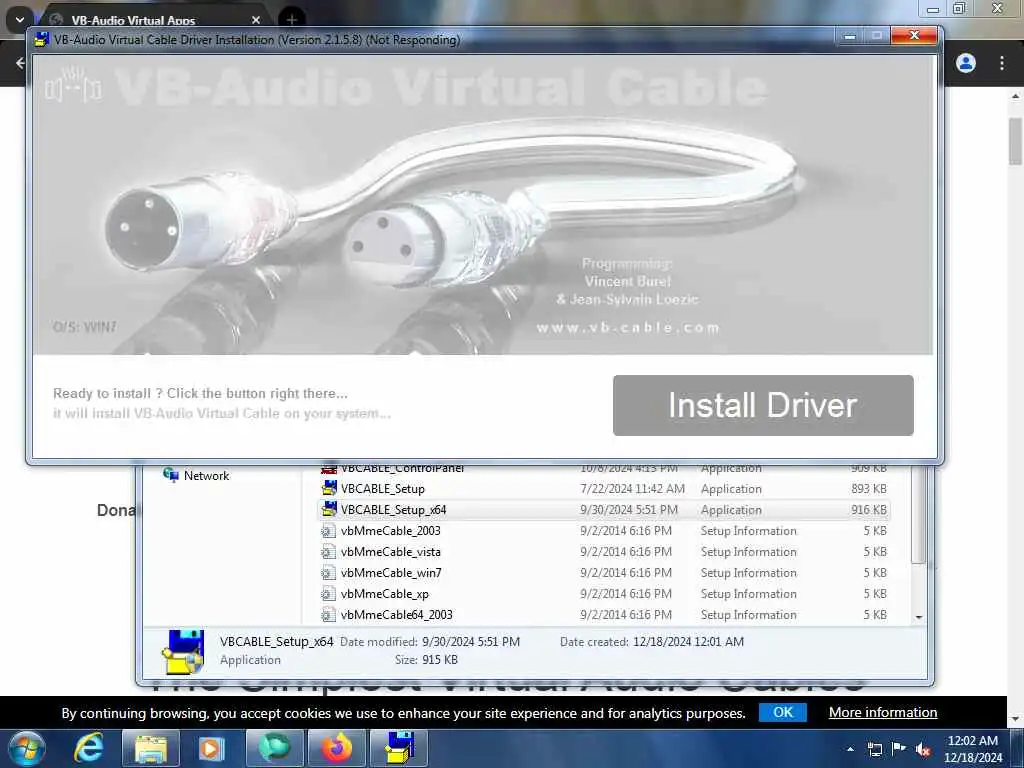The width and height of the screenshot is (1024, 768).
Task: Select vbMmeCable_xp setup information icon
Action: point(328,594)
